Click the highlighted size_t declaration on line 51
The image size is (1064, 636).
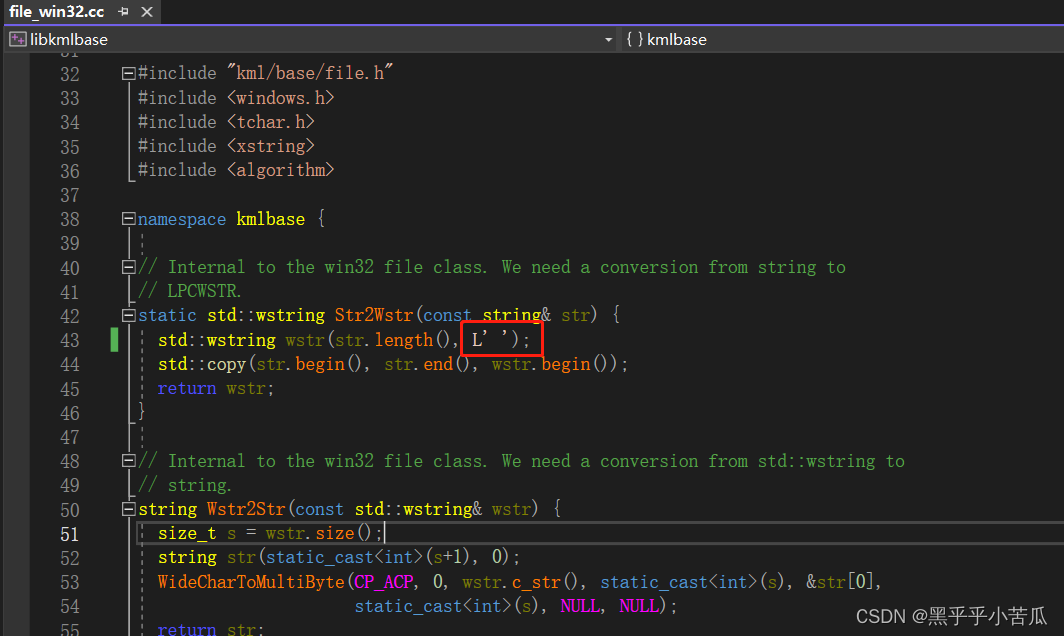coord(186,533)
